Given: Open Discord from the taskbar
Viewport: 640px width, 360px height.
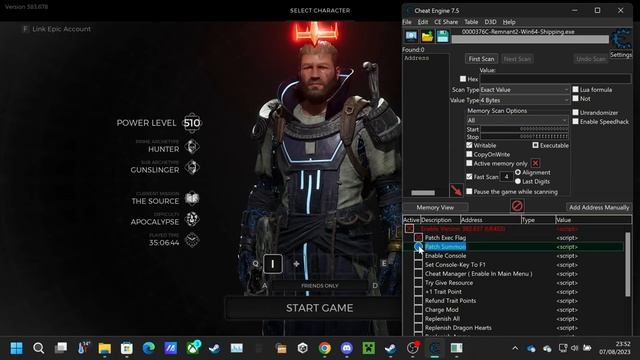Looking at the screenshot, I should tap(347, 348).
